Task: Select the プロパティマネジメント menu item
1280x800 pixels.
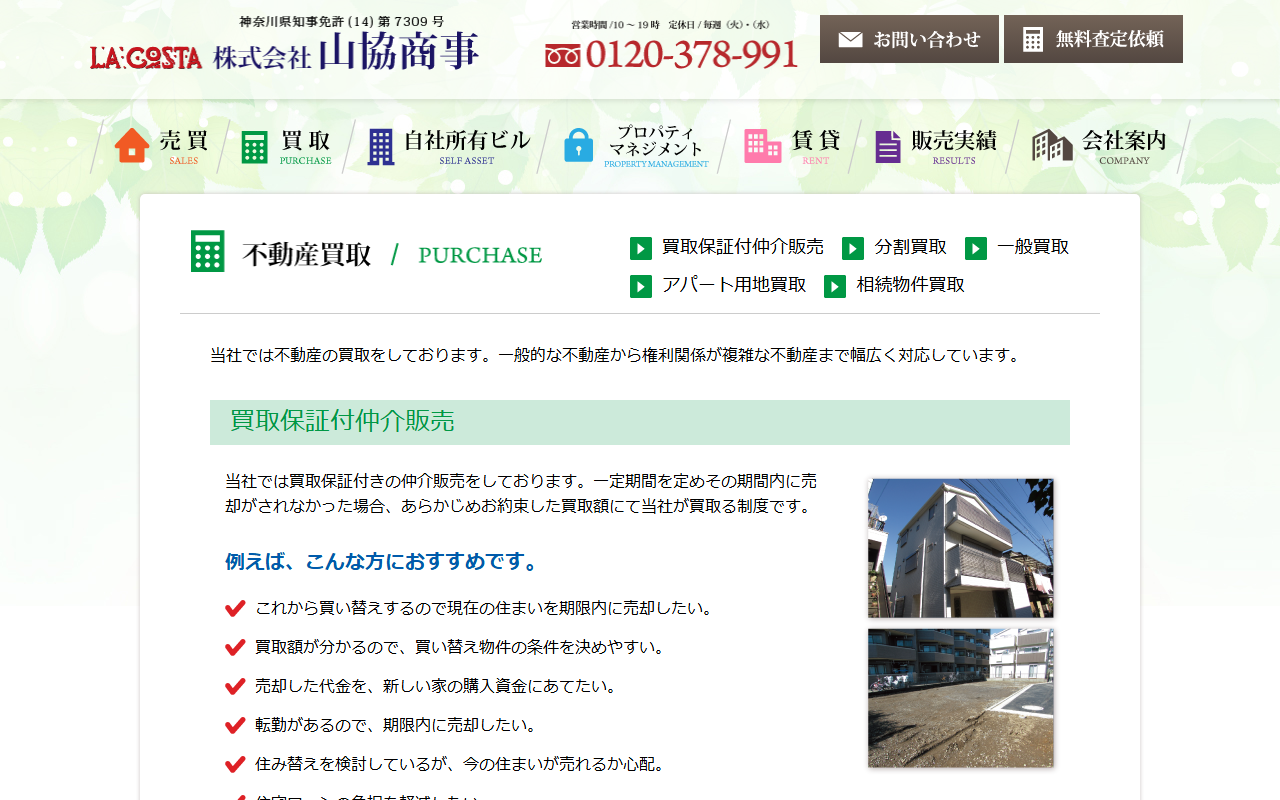Action: (x=636, y=146)
